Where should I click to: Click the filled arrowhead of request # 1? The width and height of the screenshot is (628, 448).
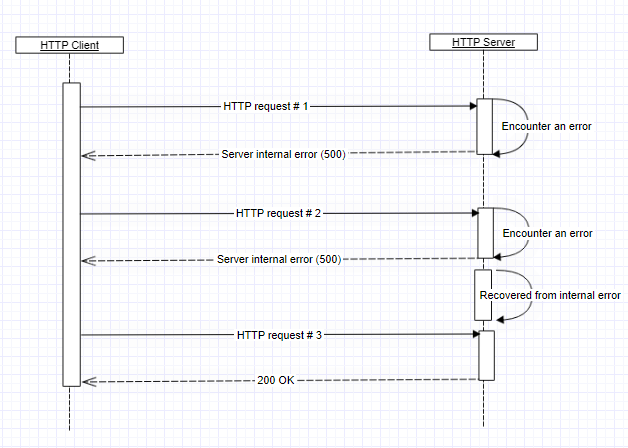[x=473, y=106]
